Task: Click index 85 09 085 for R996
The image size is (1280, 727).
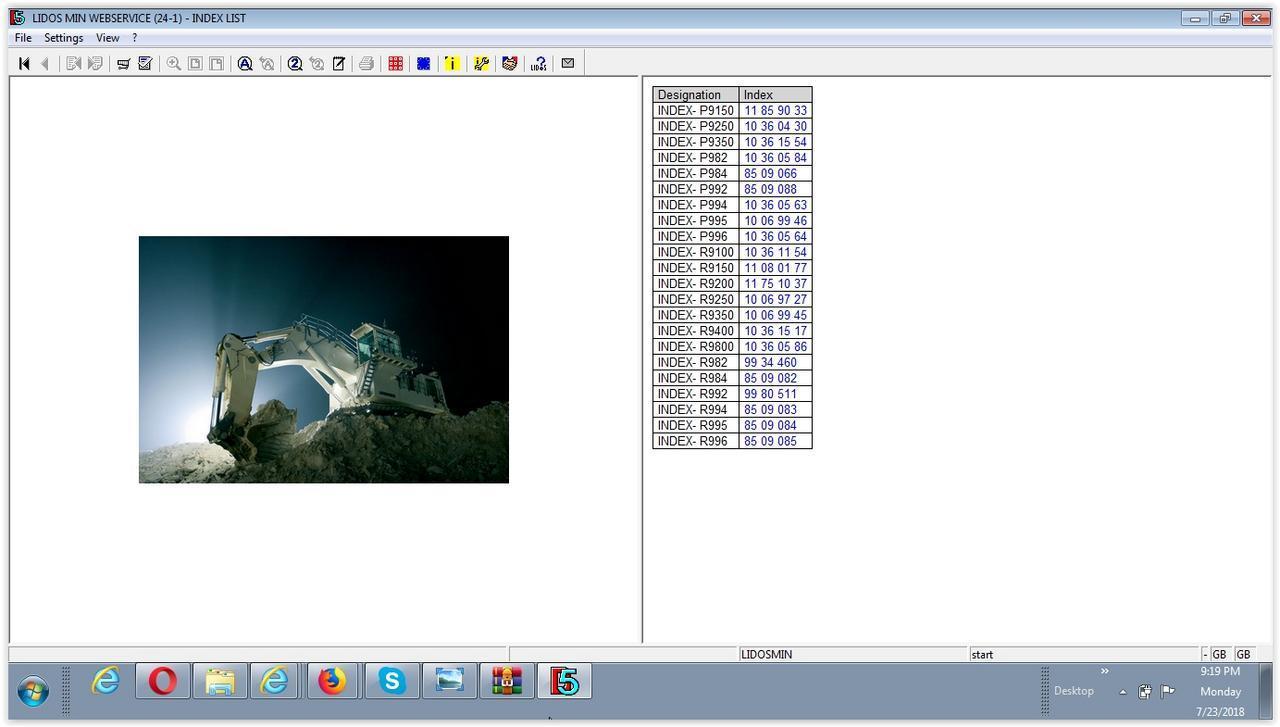Action: pyautogui.click(x=770, y=441)
